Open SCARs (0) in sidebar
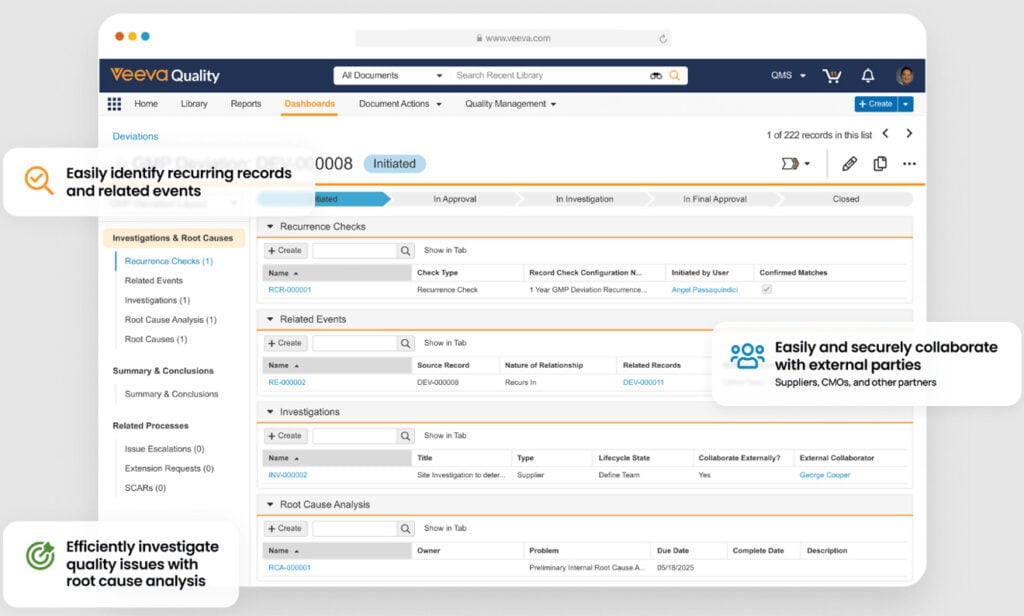 pyautogui.click(x=145, y=489)
